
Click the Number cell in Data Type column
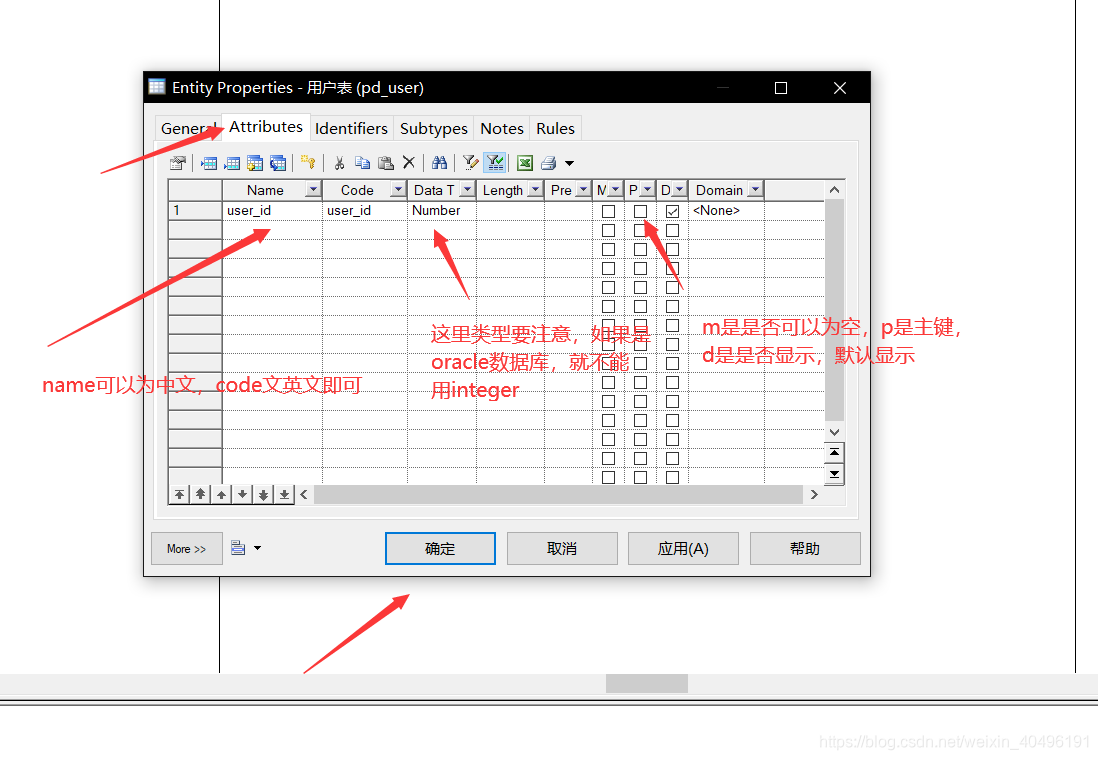pyautogui.click(x=441, y=210)
